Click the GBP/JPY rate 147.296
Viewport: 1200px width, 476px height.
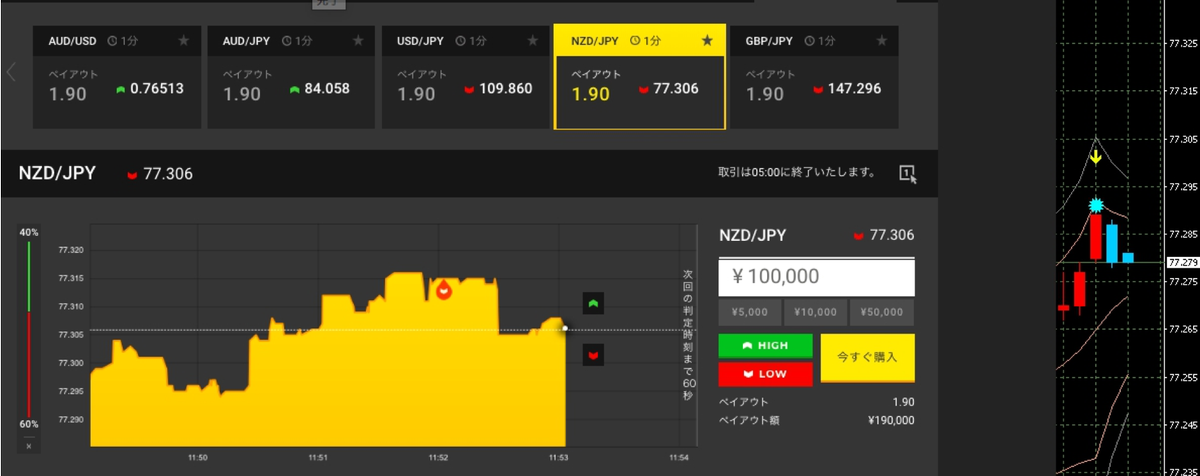[854, 90]
